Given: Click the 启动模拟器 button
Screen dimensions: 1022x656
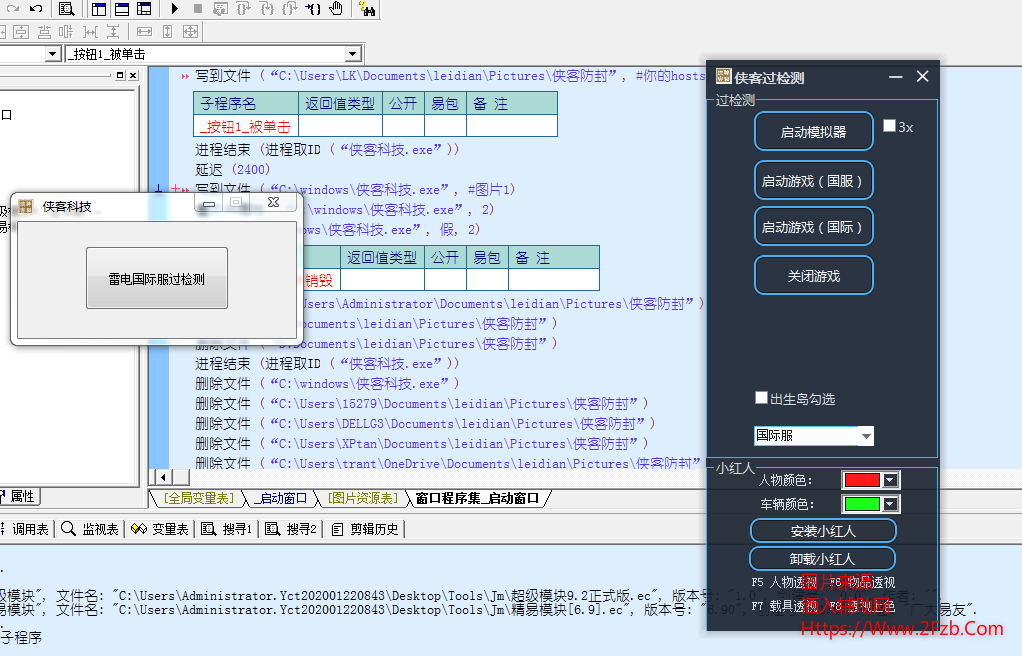Looking at the screenshot, I should (x=813, y=132).
